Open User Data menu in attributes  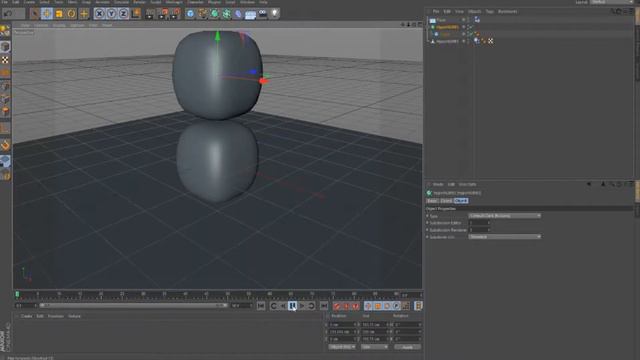click(467, 184)
